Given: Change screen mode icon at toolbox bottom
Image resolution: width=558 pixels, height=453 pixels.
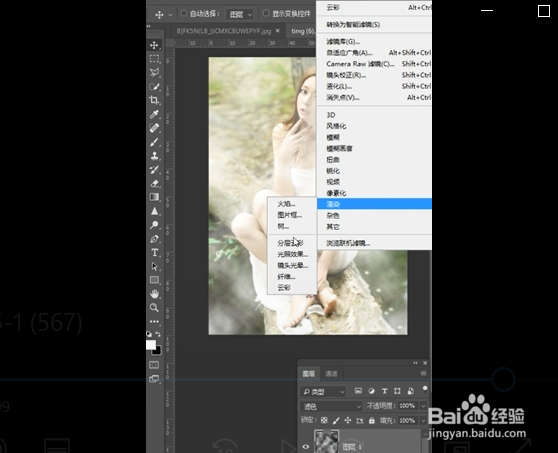Looking at the screenshot, I should point(154,379).
